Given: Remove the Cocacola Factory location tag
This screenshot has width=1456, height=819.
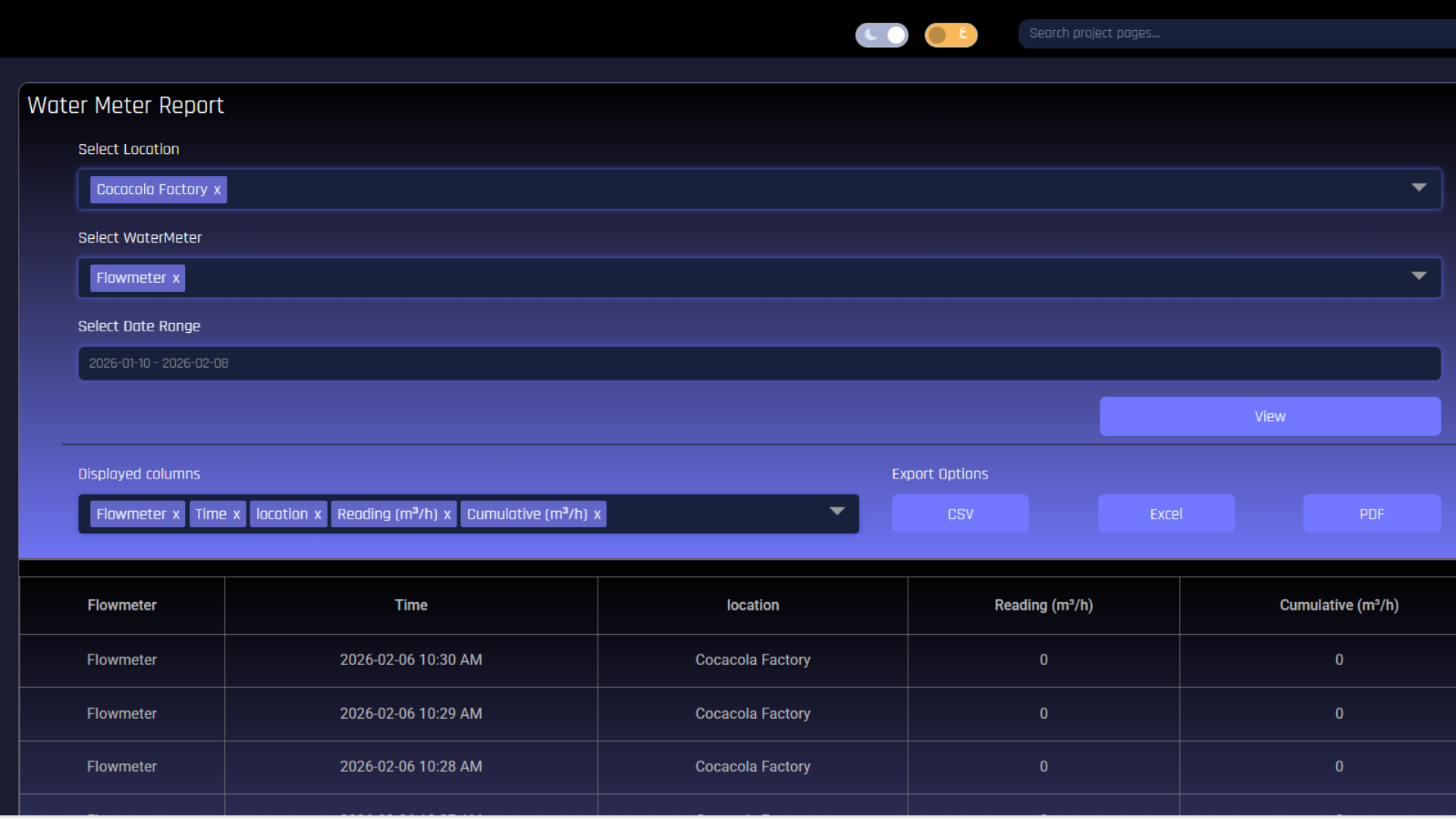Looking at the screenshot, I should (x=217, y=190).
